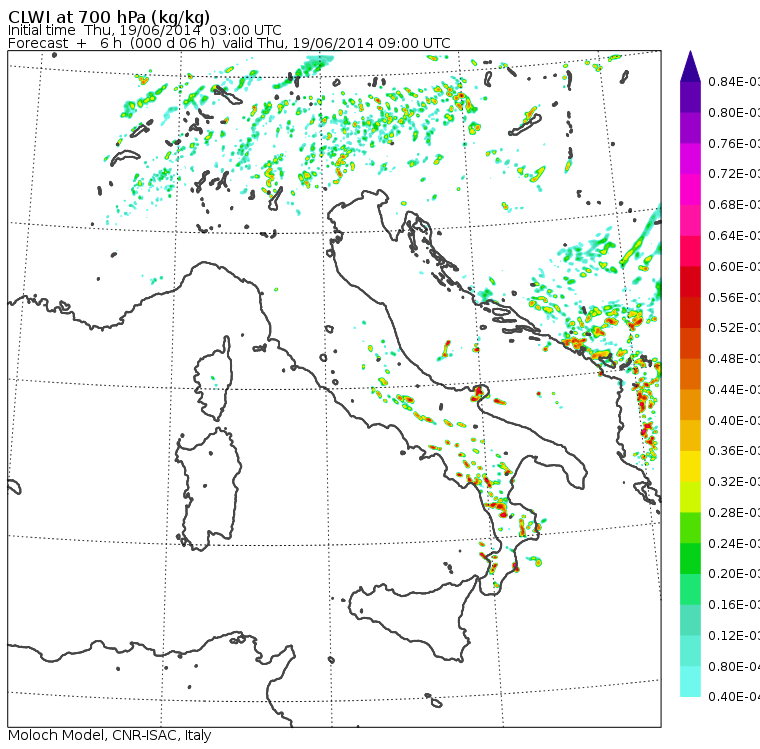Select the 0.12E-03 colorbar label

(x=733, y=636)
